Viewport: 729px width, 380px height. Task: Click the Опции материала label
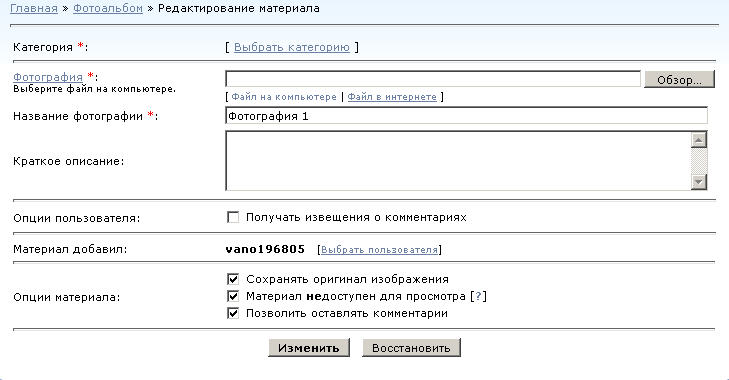(x=66, y=297)
